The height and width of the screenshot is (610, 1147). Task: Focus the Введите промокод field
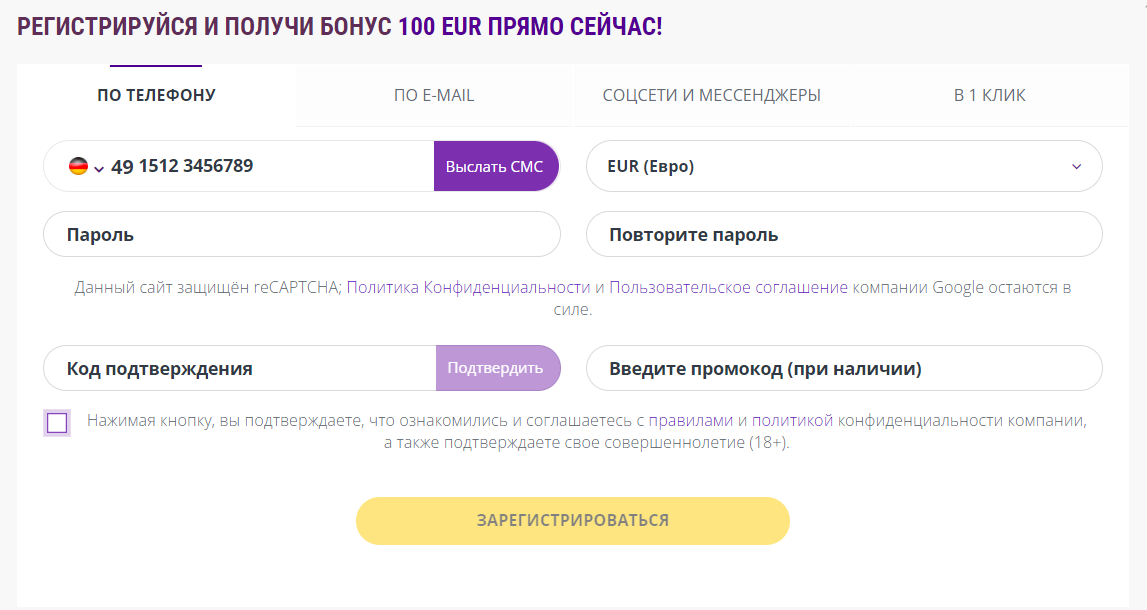click(x=844, y=368)
